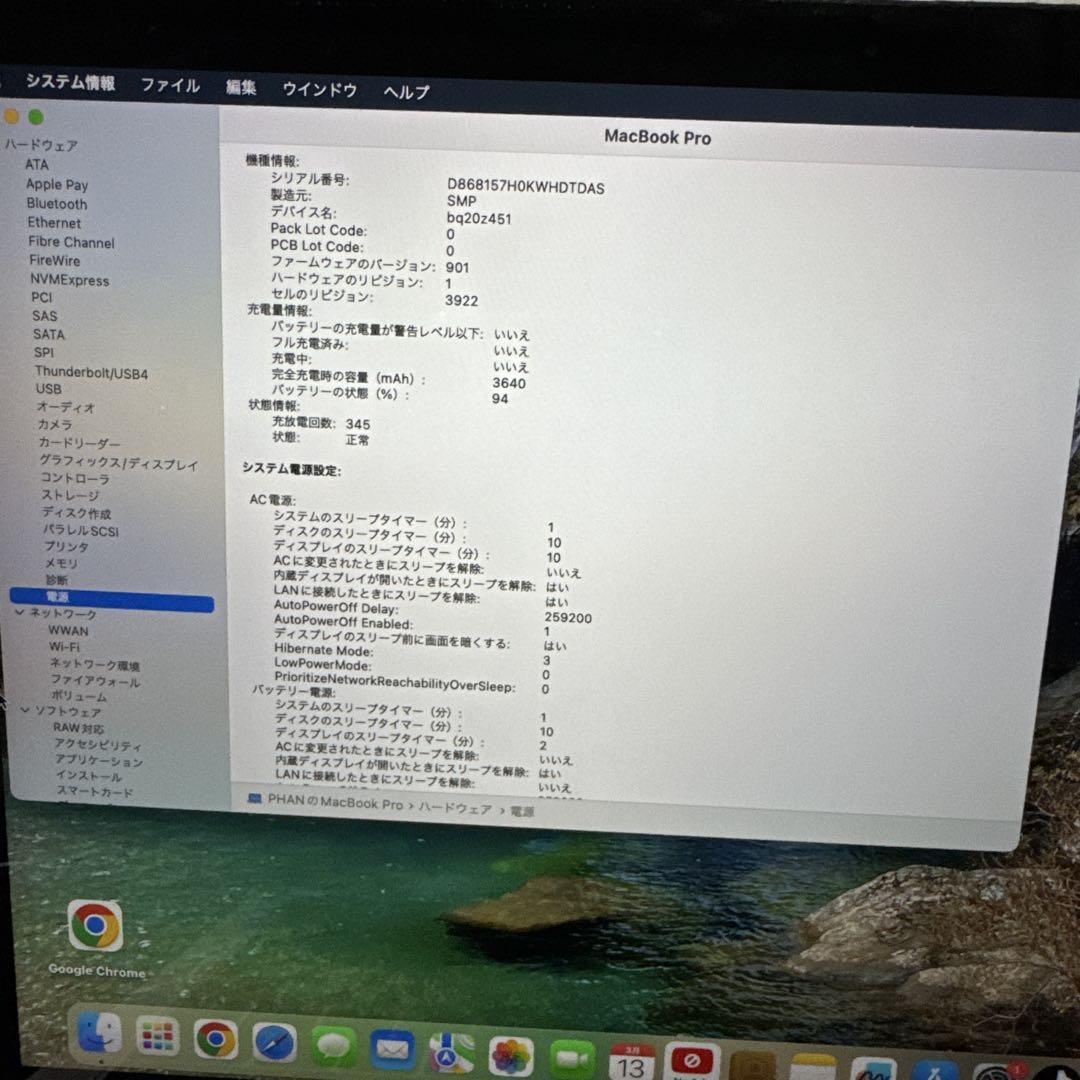Select NVMExpress in the sidebar
This screenshot has width=1080, height=1080.
click(70, 280)
